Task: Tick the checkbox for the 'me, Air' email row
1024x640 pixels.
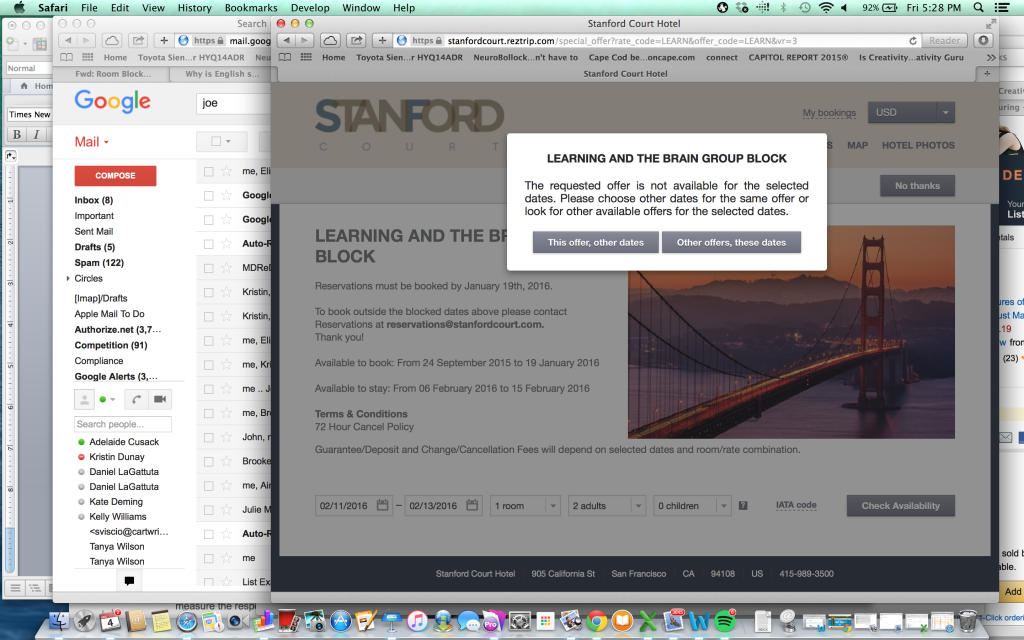Action: point(208,486)
